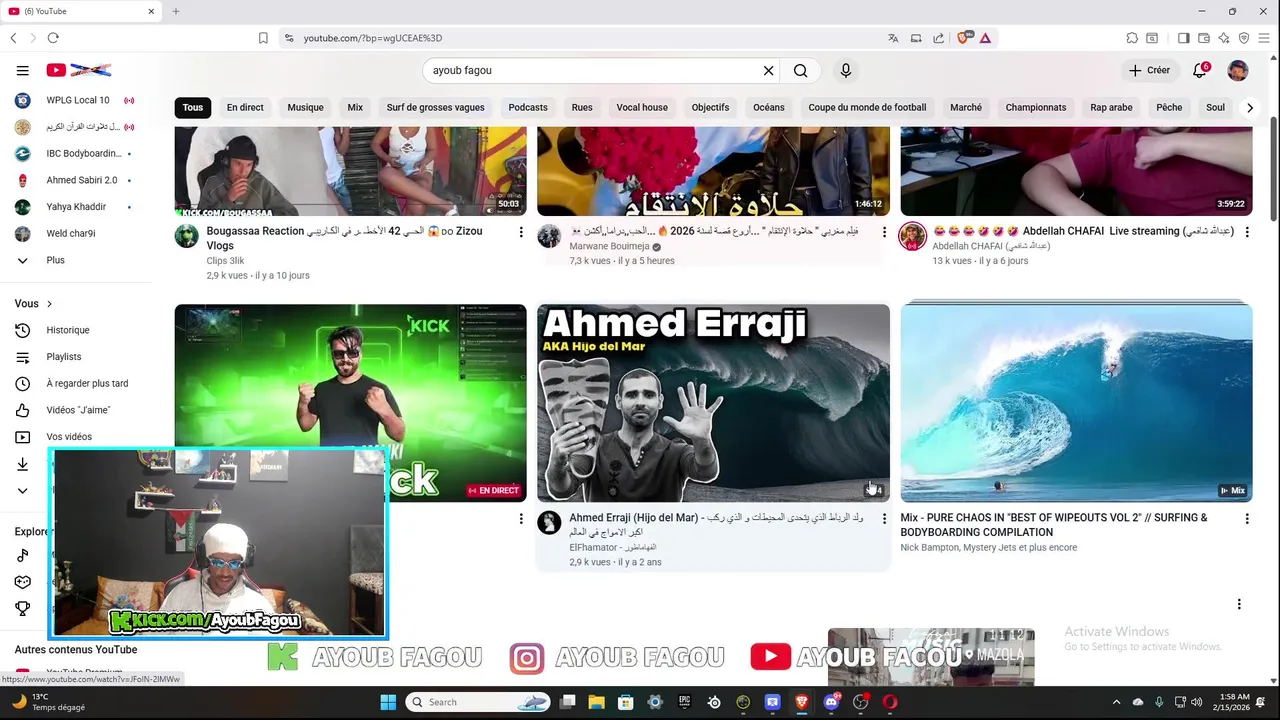Expand subscriptions list with Plus
The width and height of the screenshot is (1280, 720).
(x=75, y=260)
